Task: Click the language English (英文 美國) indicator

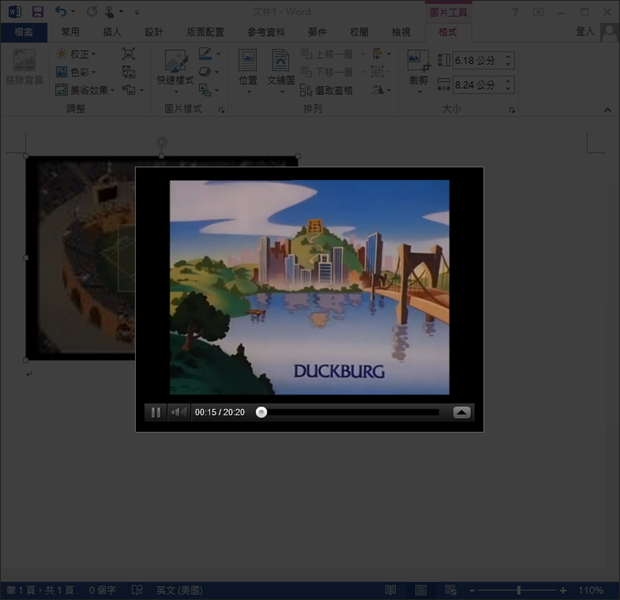Action: point(180,591)
